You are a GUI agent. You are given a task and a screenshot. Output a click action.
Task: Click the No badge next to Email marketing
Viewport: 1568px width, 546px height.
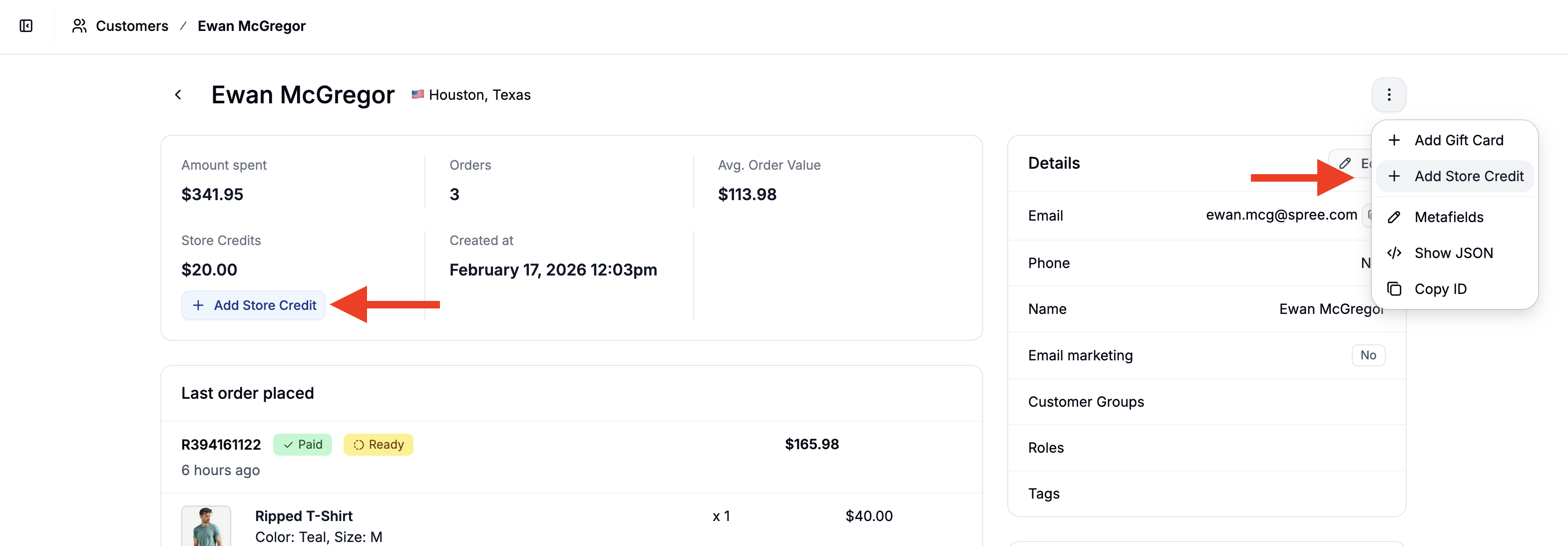pyautogui.click(x=1368, y=355)
